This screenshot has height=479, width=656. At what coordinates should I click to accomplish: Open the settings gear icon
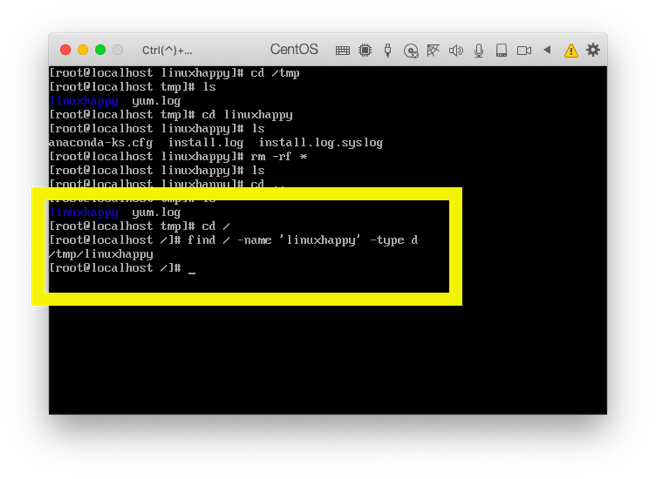point(593,50)
